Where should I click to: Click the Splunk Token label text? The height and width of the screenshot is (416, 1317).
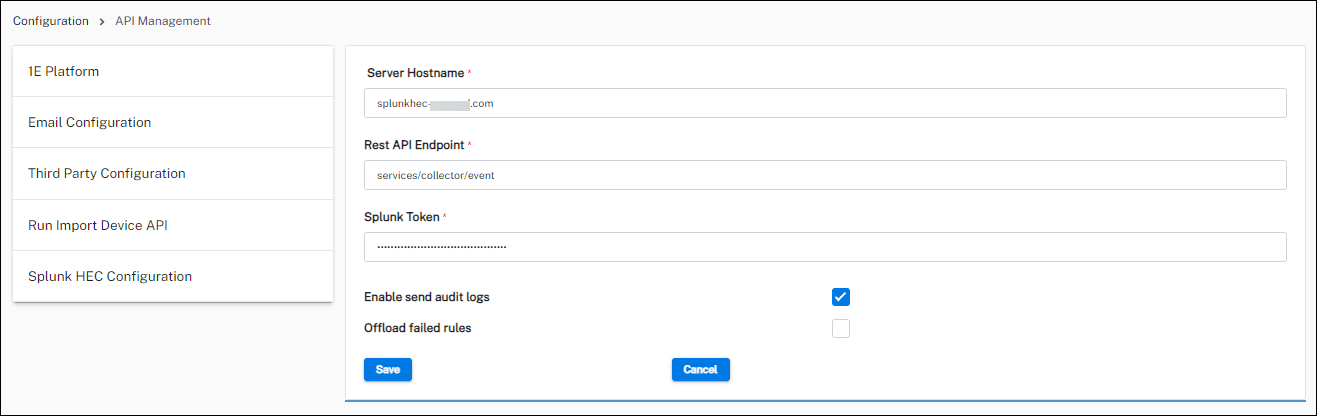coord(401,217)
